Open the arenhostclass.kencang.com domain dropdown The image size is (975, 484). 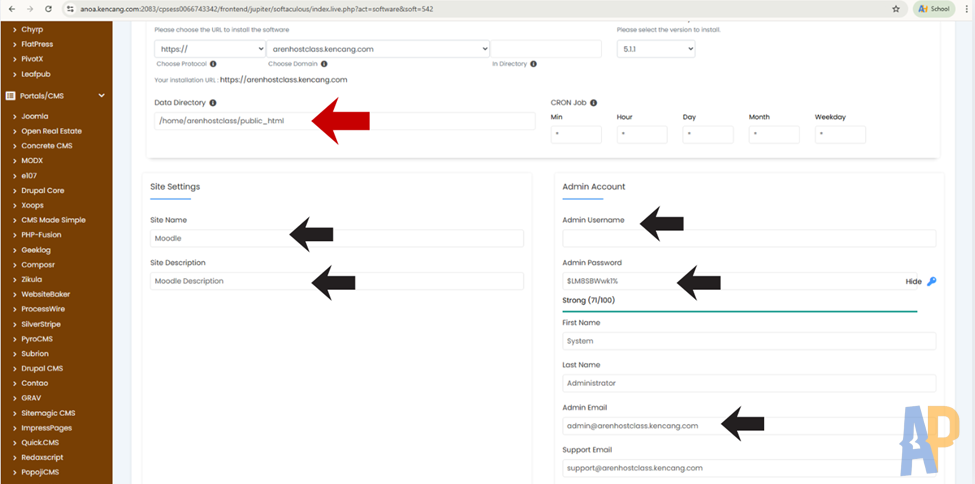coord(378,48)
